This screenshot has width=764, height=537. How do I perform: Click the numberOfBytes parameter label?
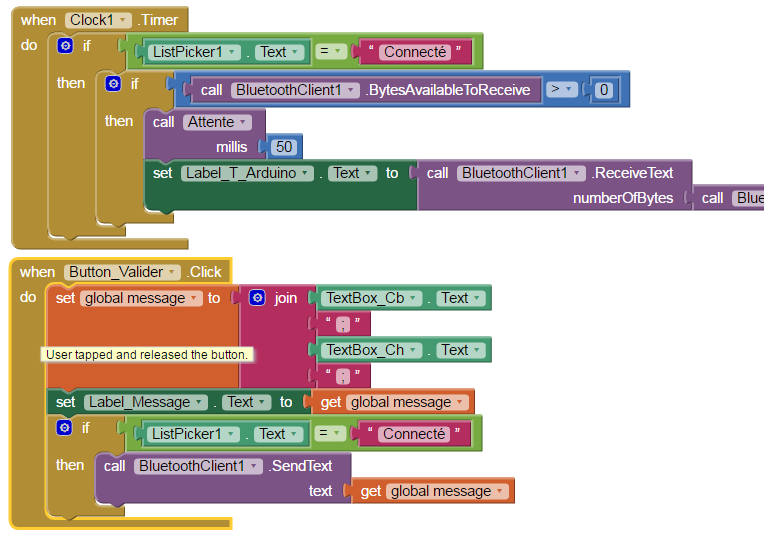point(623,198)
